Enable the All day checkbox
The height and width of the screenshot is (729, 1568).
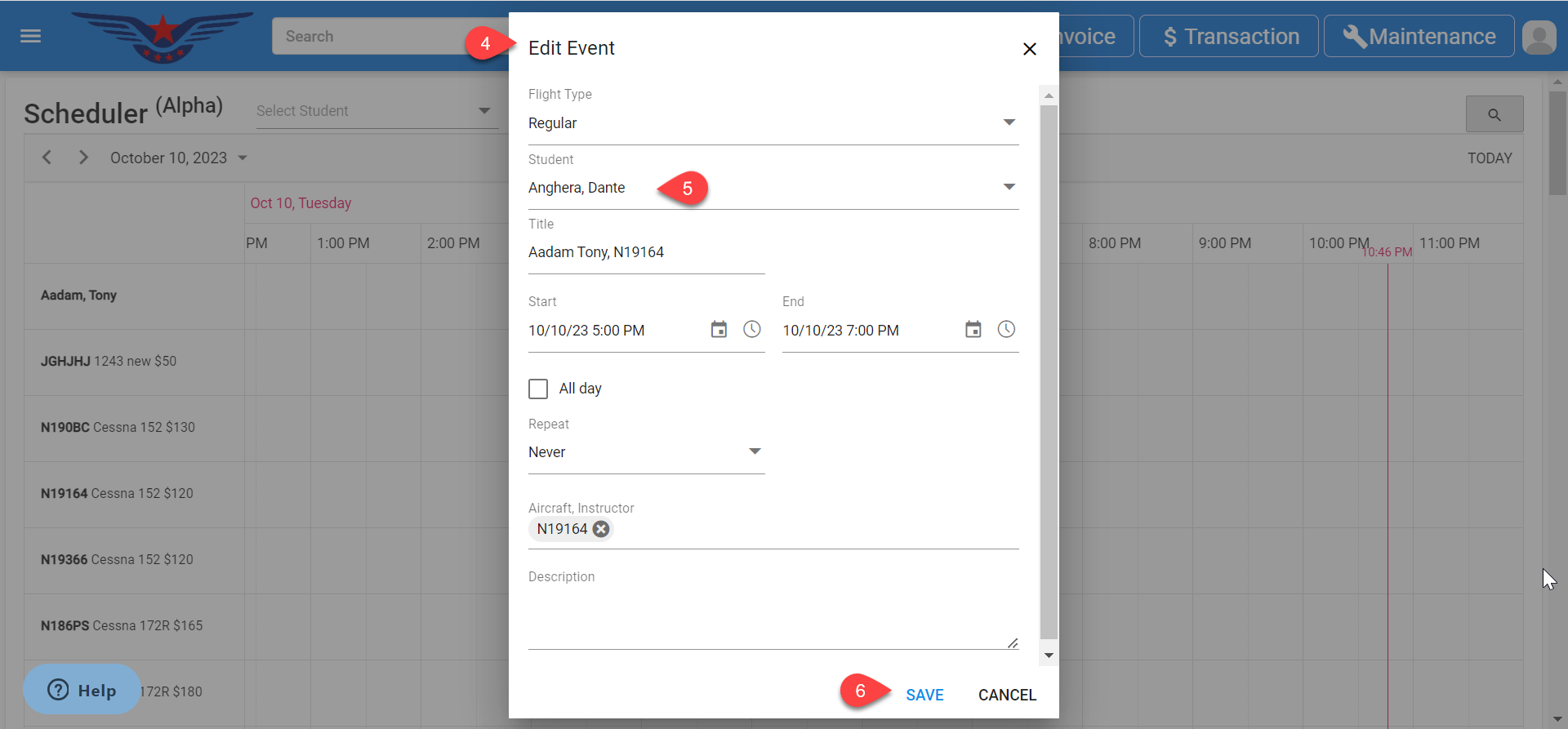538,389
